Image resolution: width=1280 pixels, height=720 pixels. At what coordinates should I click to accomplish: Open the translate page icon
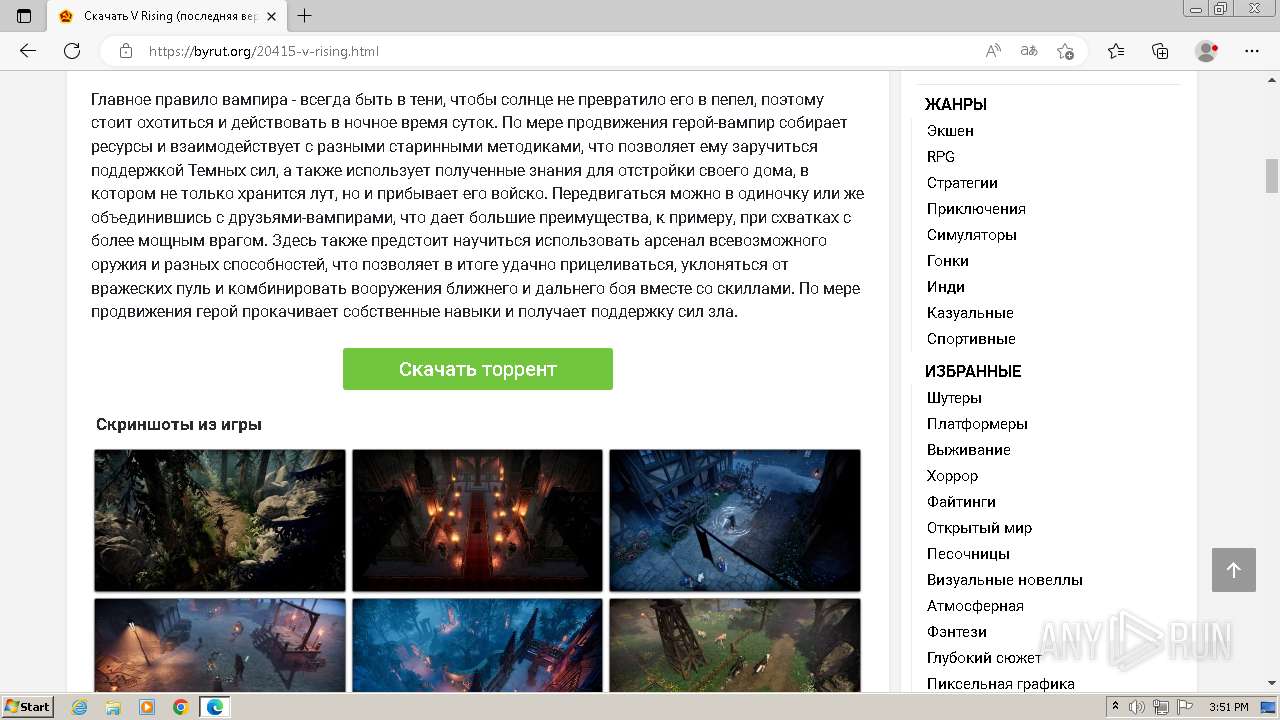click(x=1028, y=51)
